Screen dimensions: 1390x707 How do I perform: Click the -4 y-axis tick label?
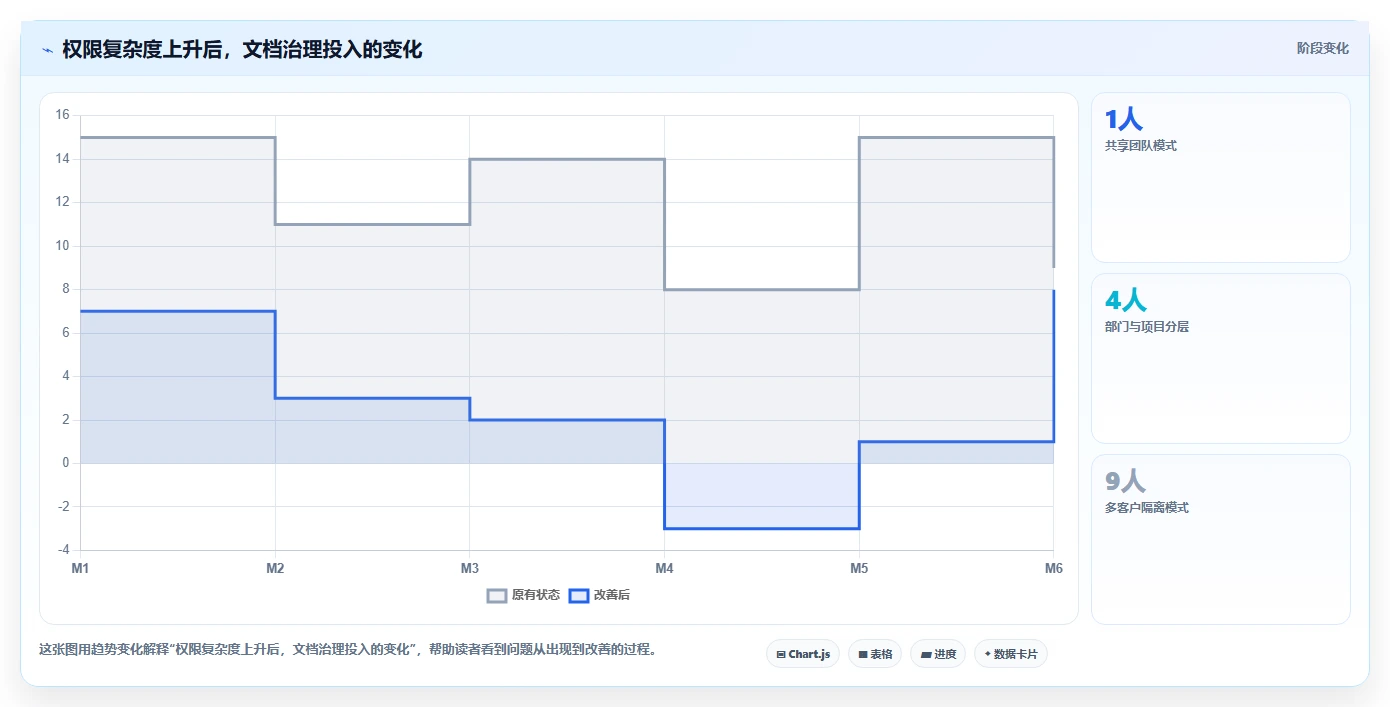[62, 550]
